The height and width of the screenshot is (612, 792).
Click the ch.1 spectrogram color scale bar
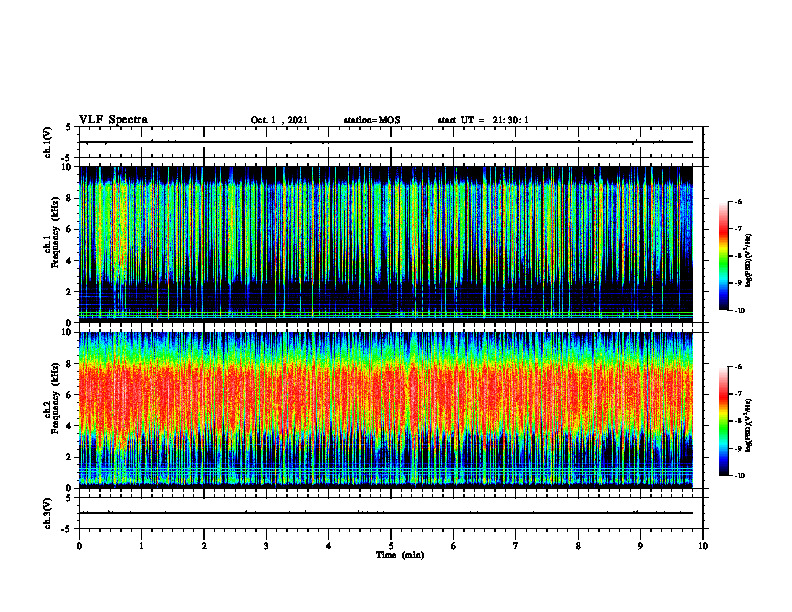(x=723, y=256)
